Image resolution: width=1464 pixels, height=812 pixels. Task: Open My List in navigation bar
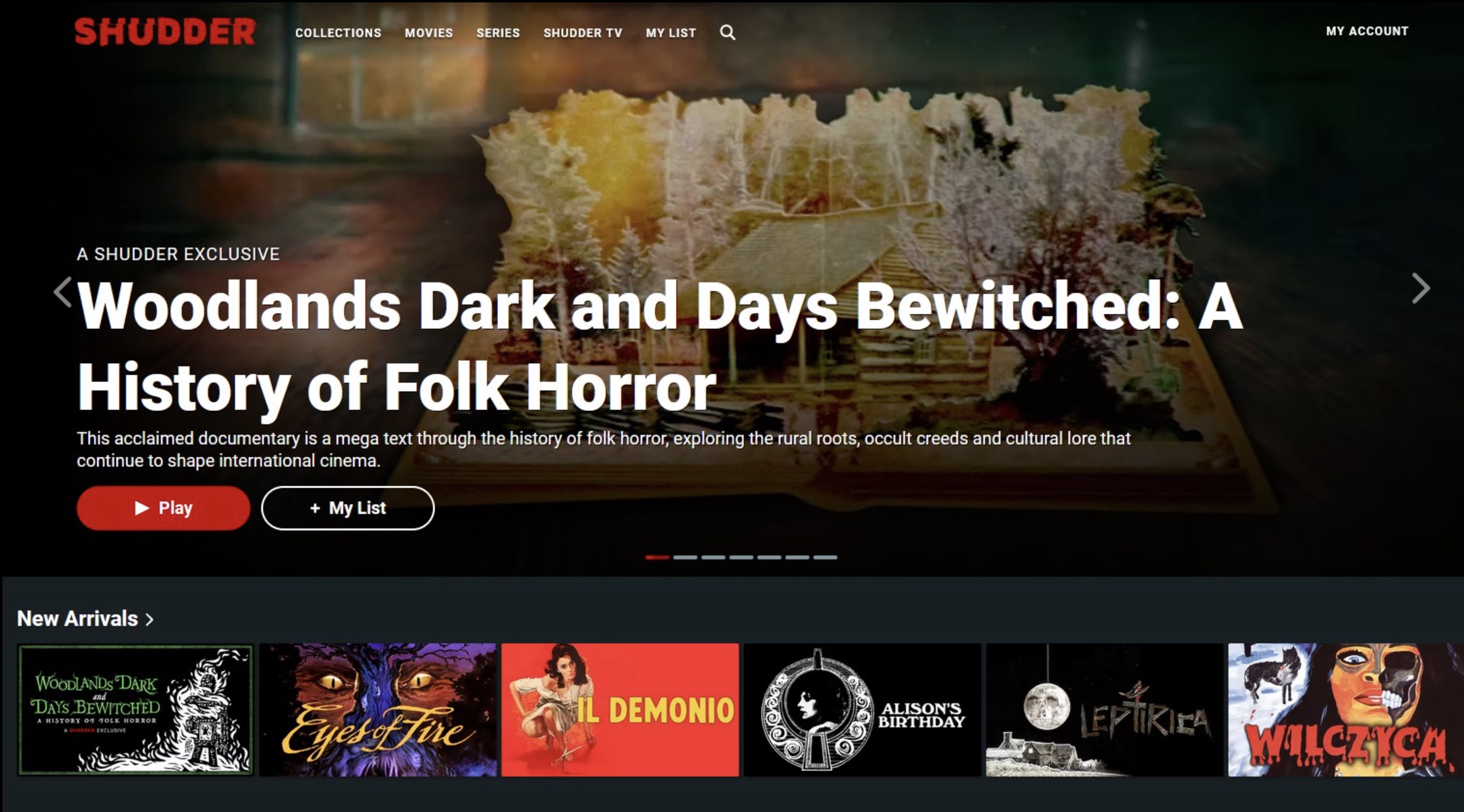(670, 33)
